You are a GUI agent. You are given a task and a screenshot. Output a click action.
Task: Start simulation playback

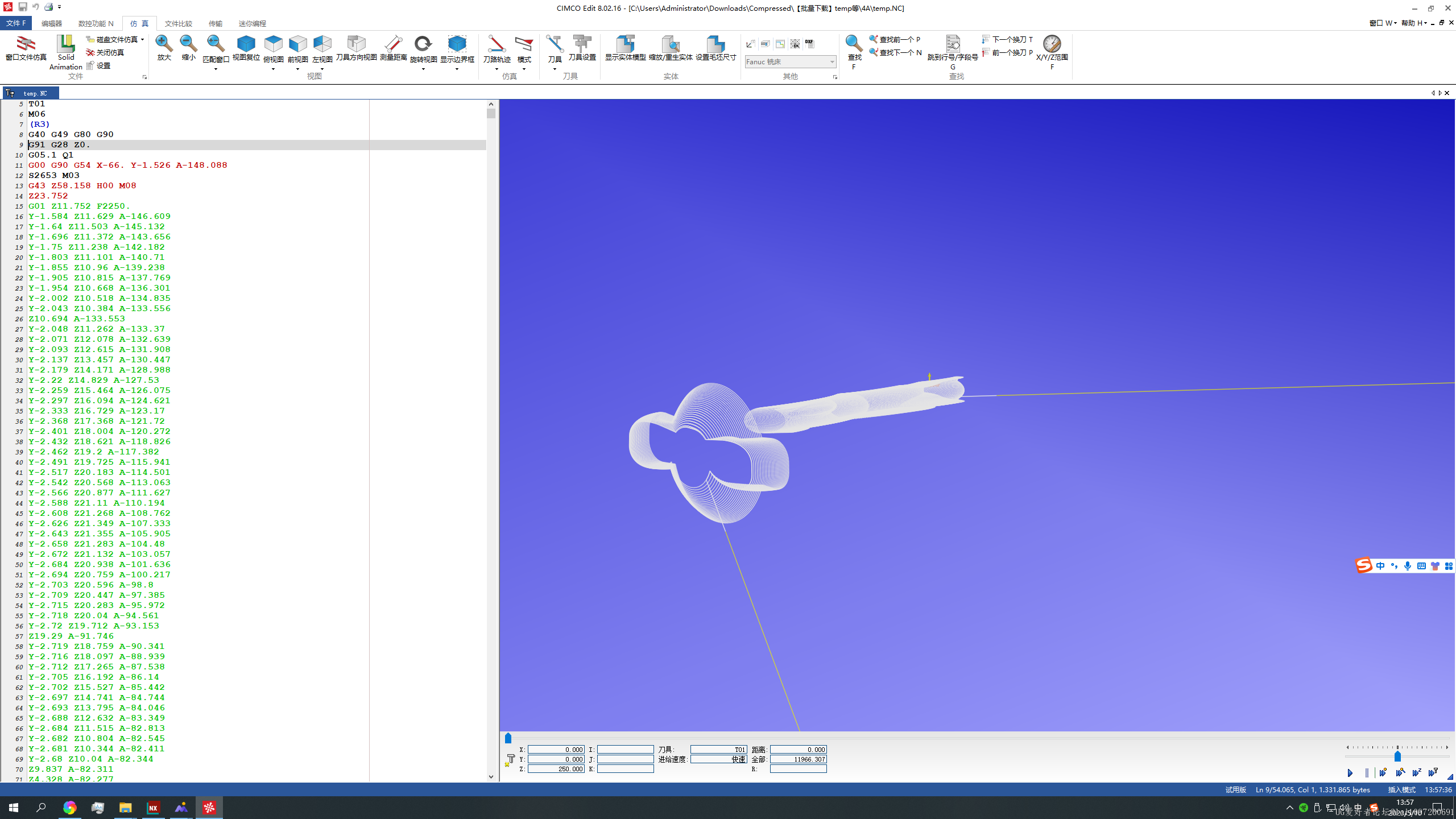1350,773
